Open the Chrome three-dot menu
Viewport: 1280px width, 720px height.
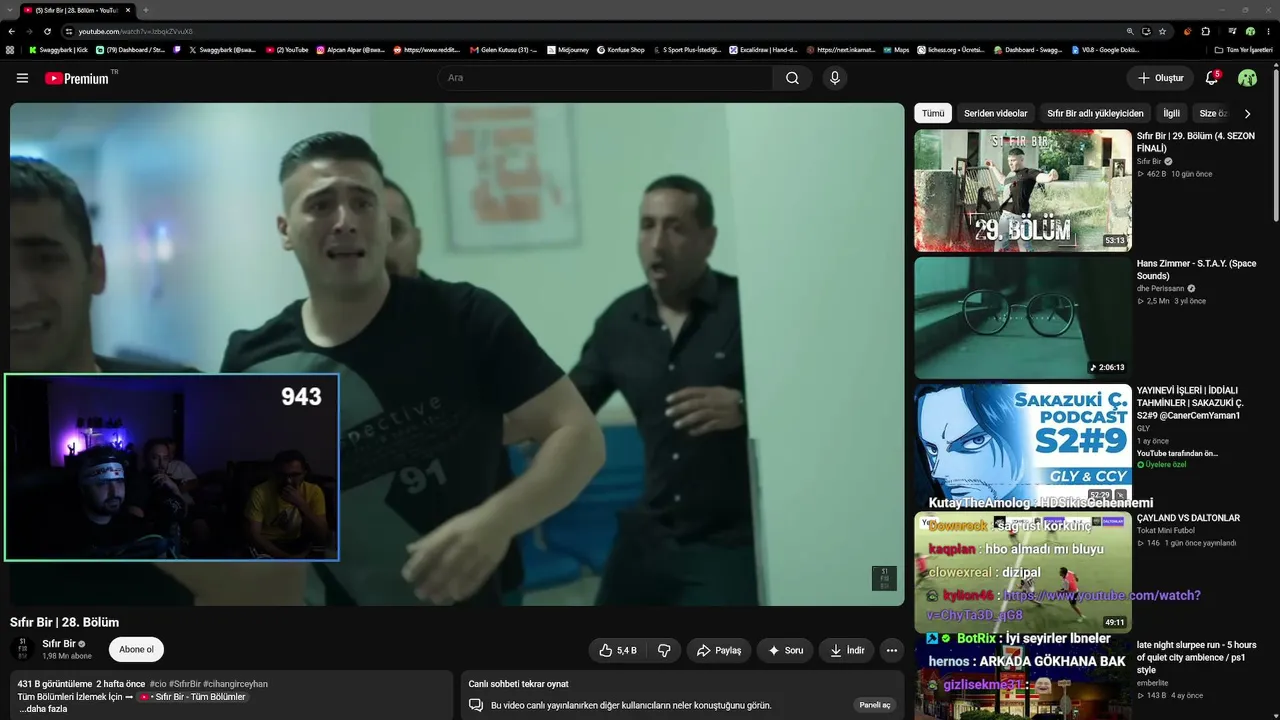point(1268,31)
